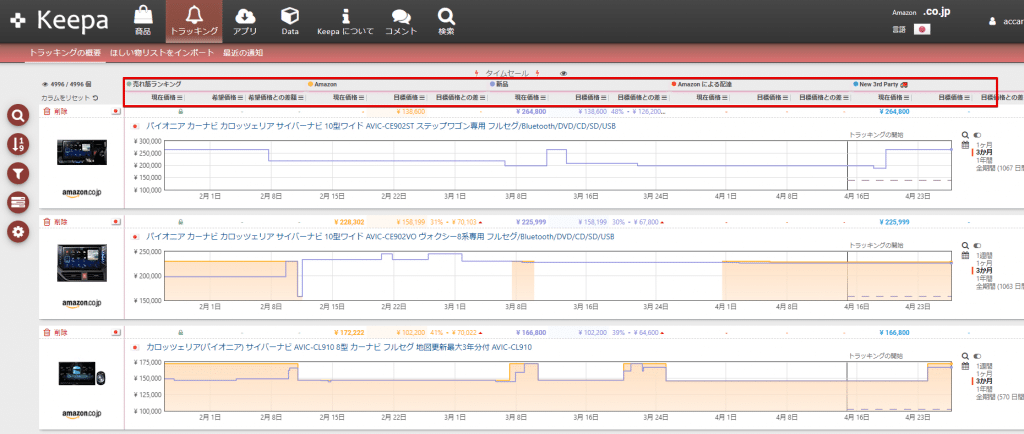The height and width of the screenshot is (434, 1024).
Task: Click the settings gear in left sidebar
Action: [18, 232]
